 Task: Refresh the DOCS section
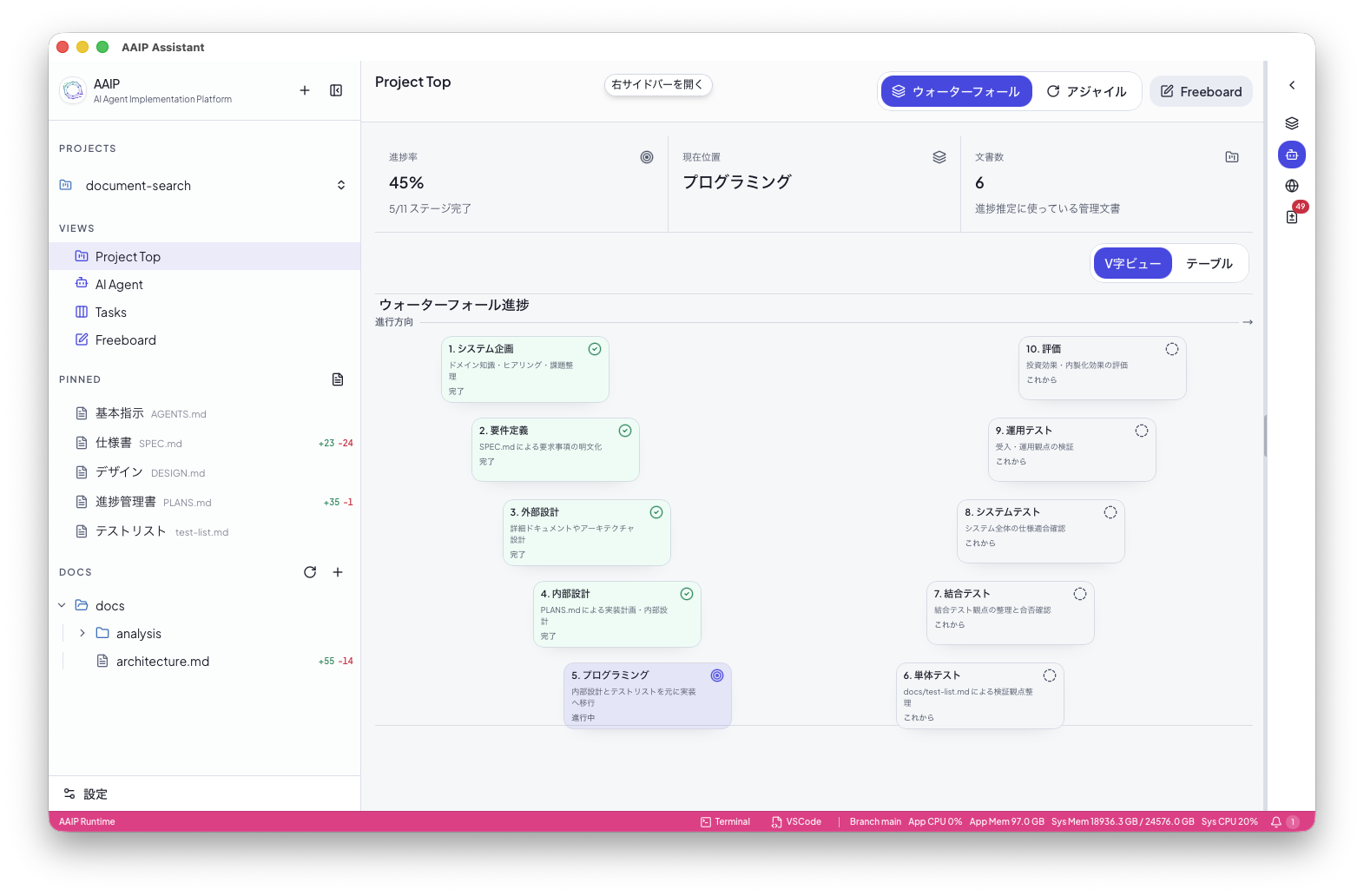(x=310, y=572)
